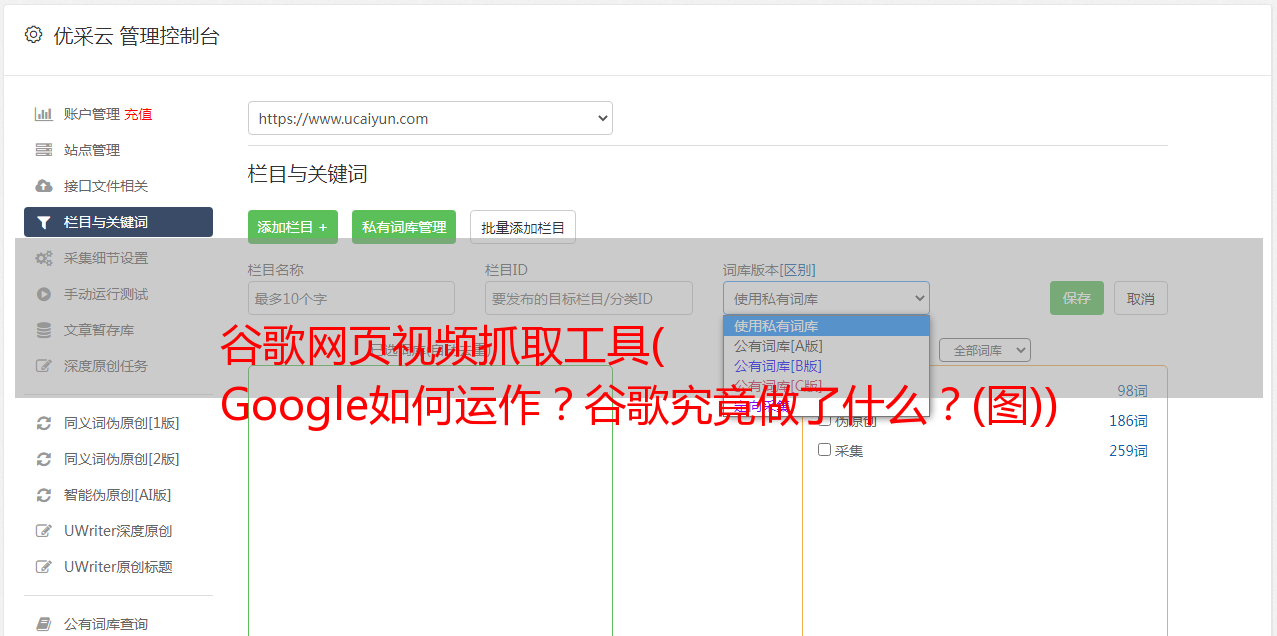This screenshot has width=1277, height=636.
Task: Open 账户管理 in the sidebar
Action: tap(92, 114)
